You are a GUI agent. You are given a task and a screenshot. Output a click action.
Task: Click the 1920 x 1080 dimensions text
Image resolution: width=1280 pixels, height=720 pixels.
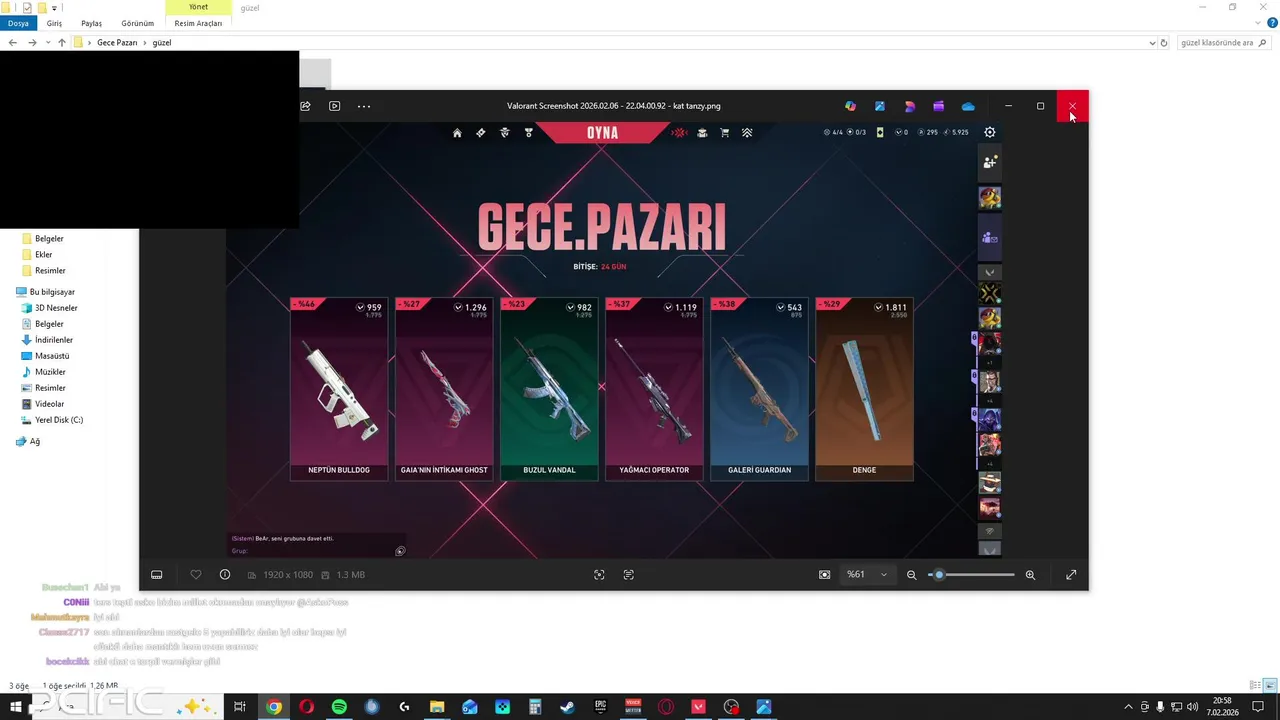point(288,575)
